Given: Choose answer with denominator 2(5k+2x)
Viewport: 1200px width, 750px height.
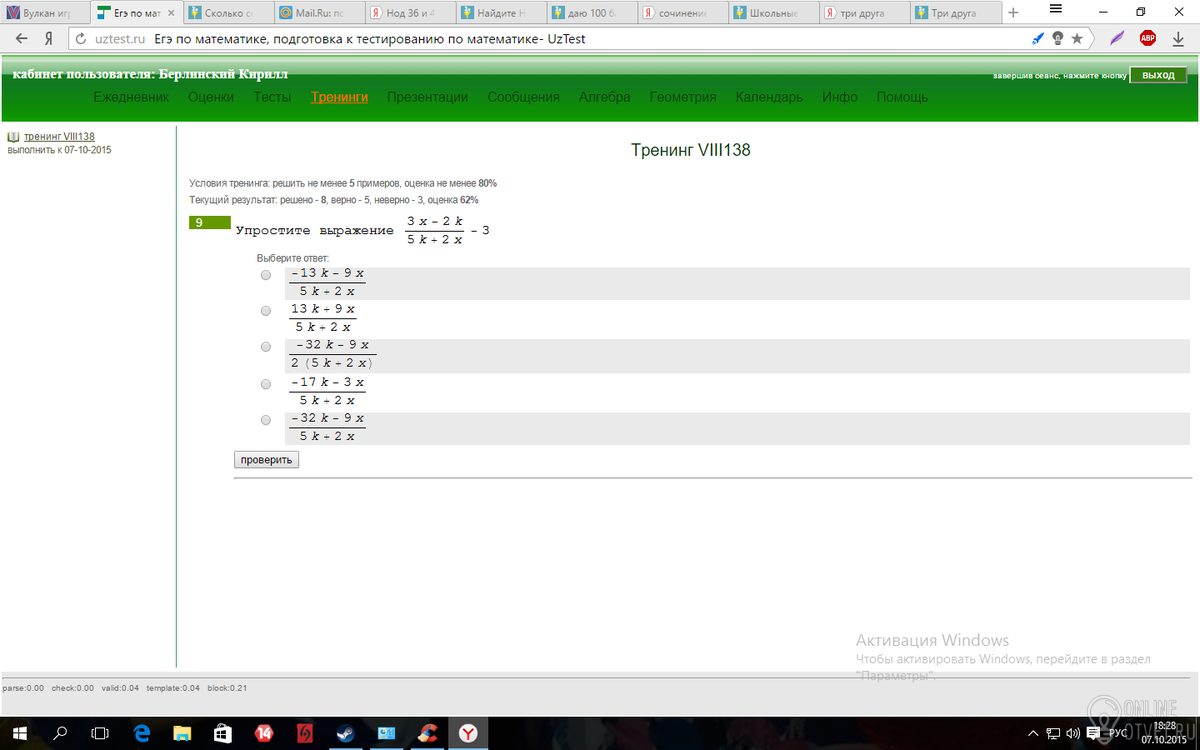Looking at the screenshot, I should pyautogui.click(x=266, y=347).
